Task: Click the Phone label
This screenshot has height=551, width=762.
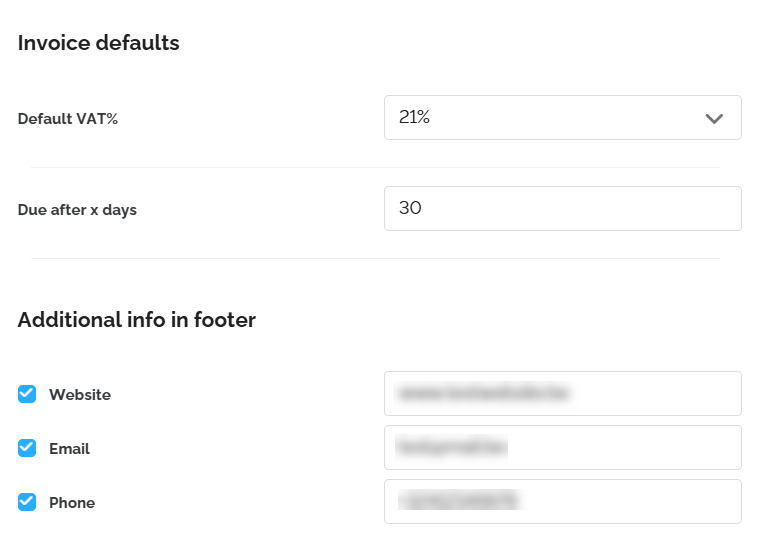Action: click(x=72, y=503)
